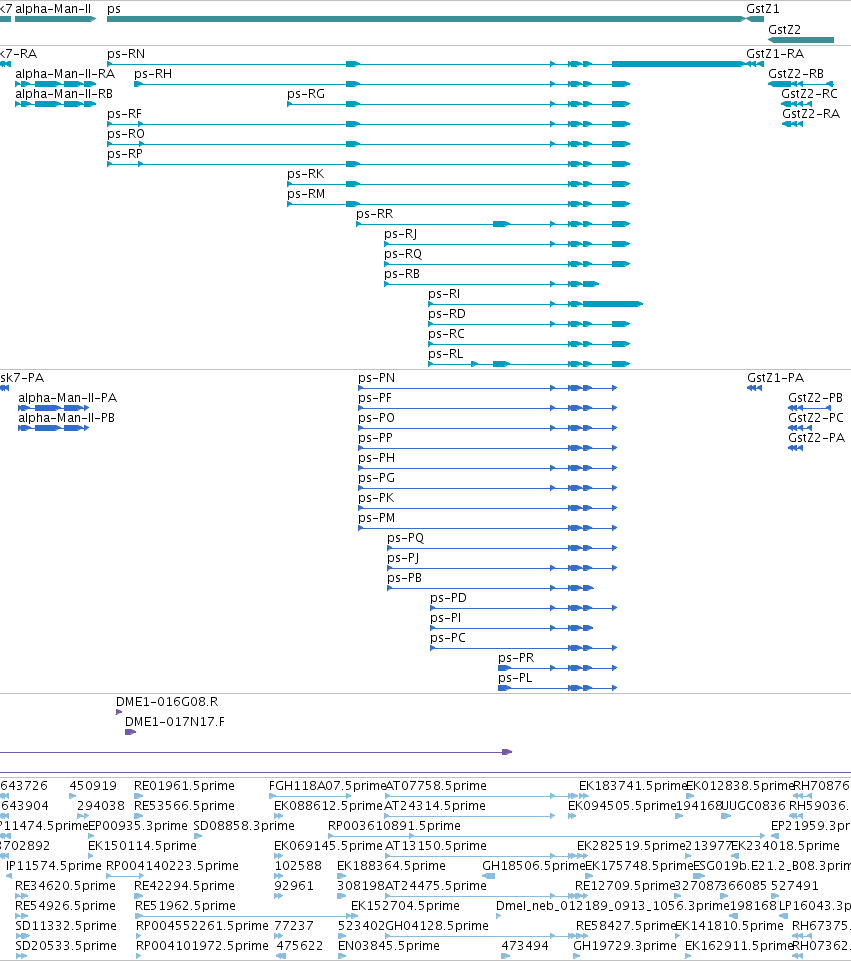The width and height of the screenshot is (851, 961).
Task: Click protein ps-PF label
Action: [x=375, y=398]
